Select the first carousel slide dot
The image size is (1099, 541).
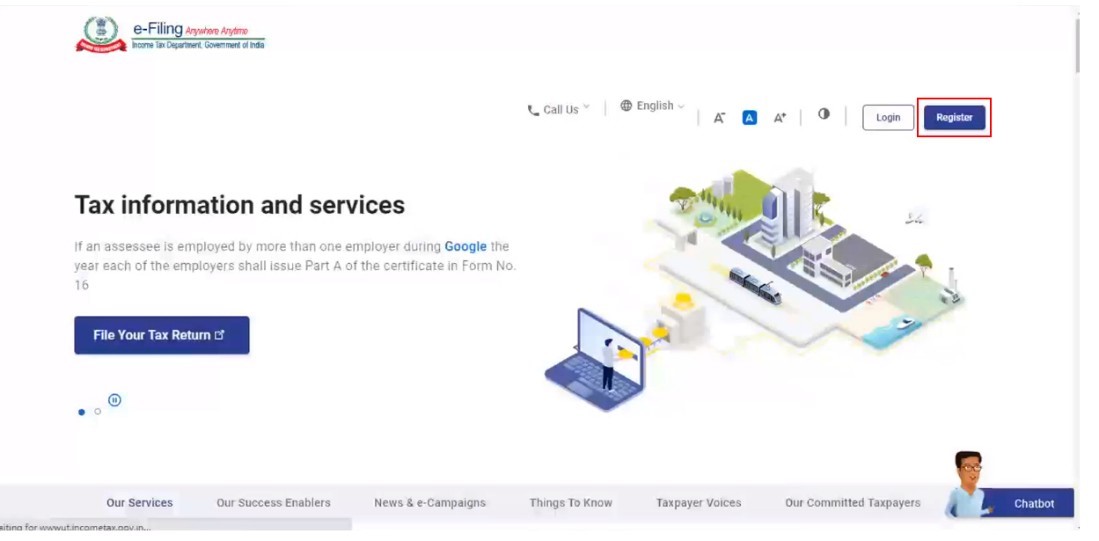point(82,412)
